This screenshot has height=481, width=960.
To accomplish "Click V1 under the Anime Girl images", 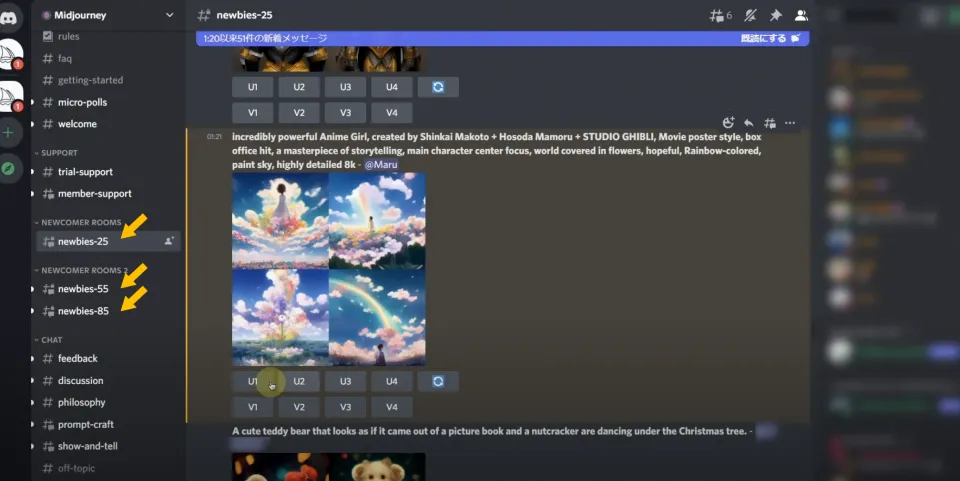I will pyautogui.click(x=252, y=407).
